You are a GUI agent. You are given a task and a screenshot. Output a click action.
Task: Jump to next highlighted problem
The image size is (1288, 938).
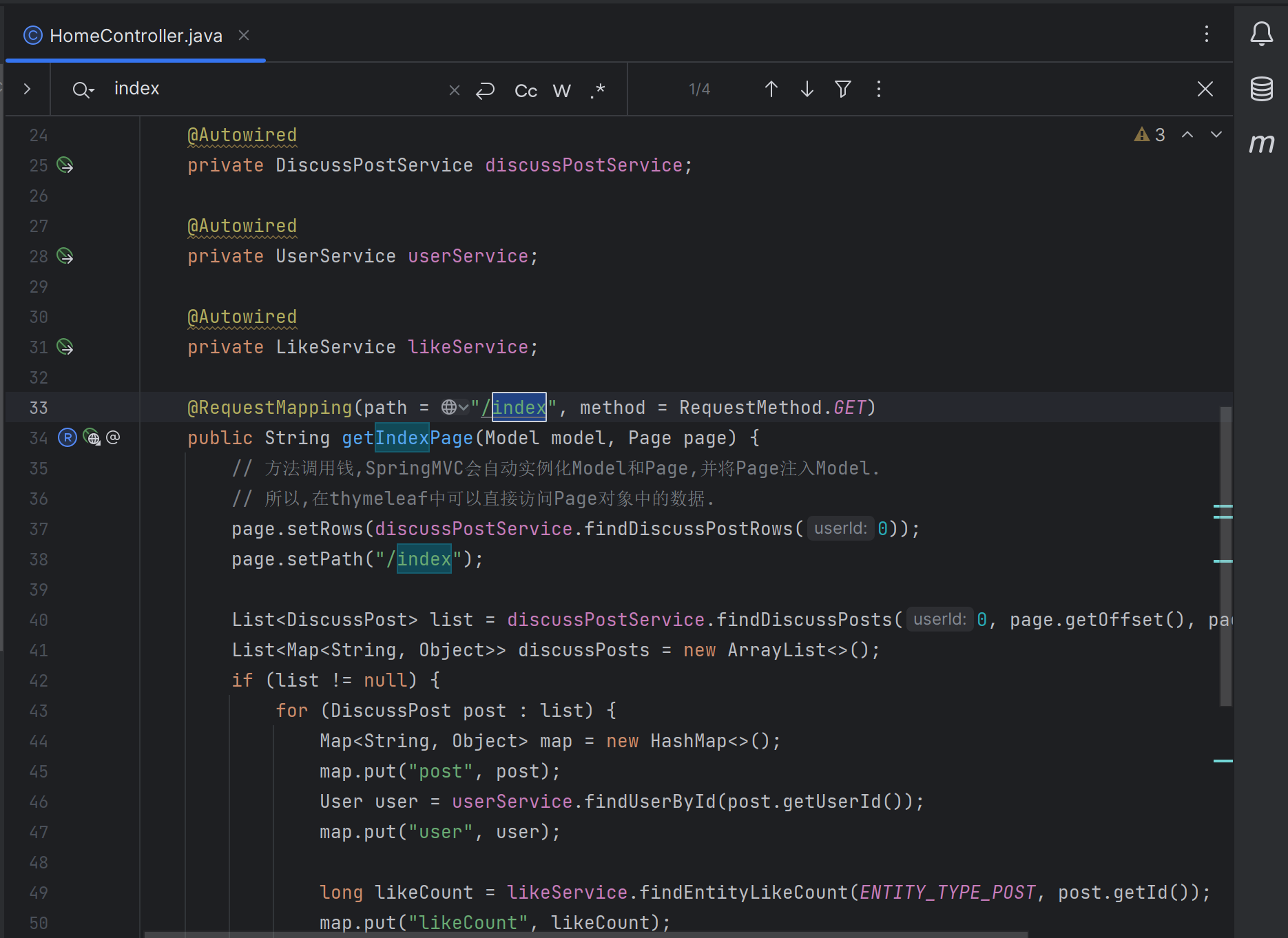click(x=1216, y=134)
